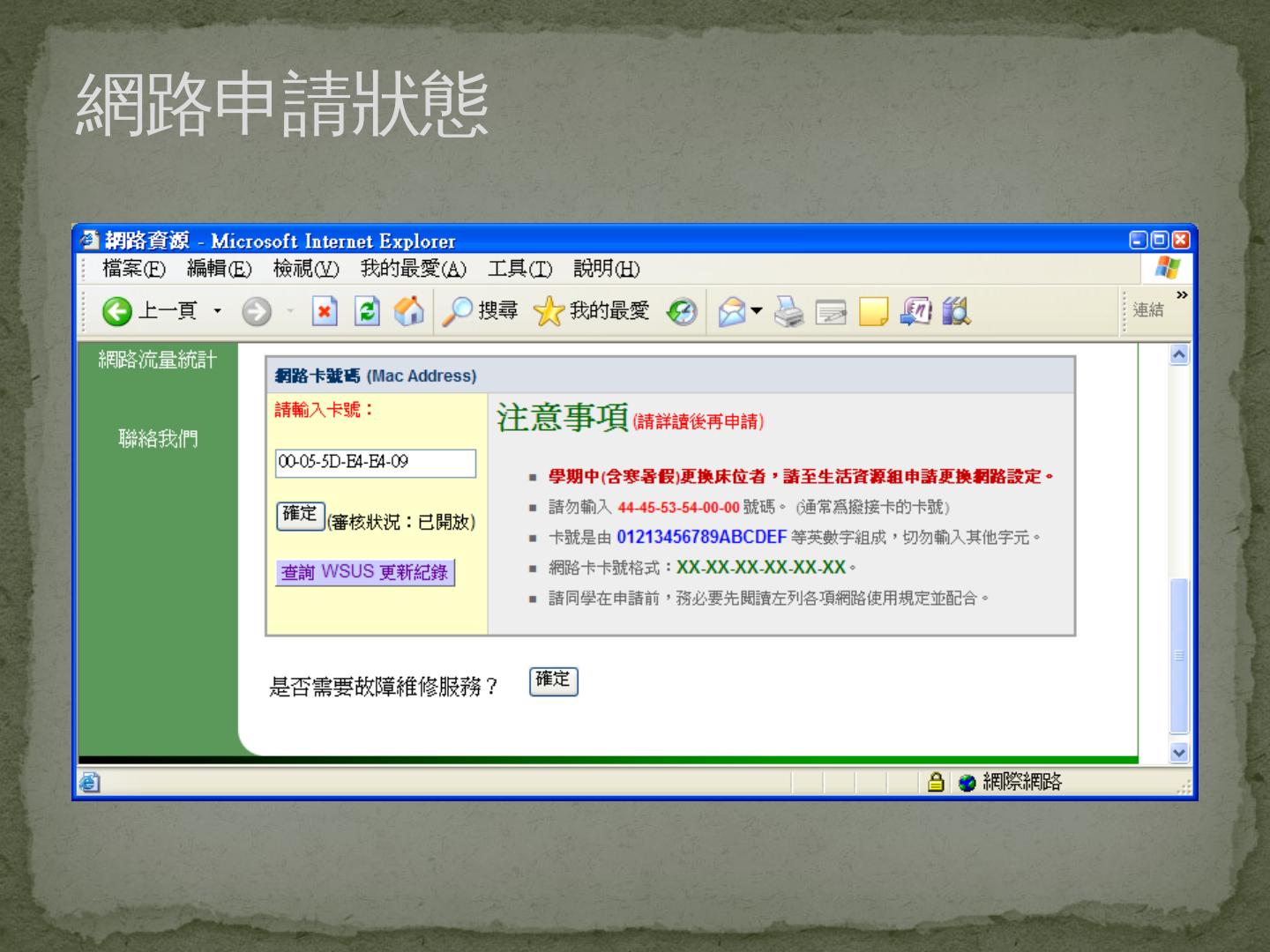Open the 聯絡我們 sidebar link
The image size is (1270, 952).
point(159,438)
